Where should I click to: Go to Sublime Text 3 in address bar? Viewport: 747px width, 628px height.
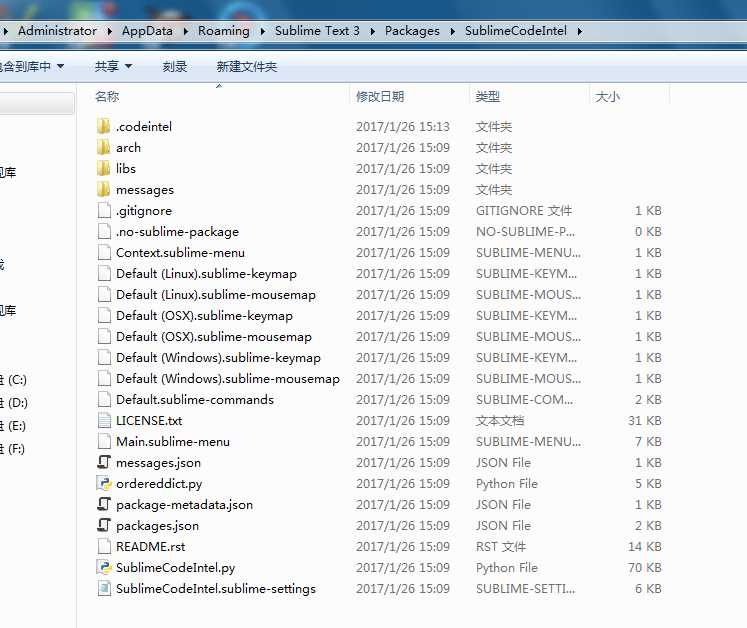(317, 31)
